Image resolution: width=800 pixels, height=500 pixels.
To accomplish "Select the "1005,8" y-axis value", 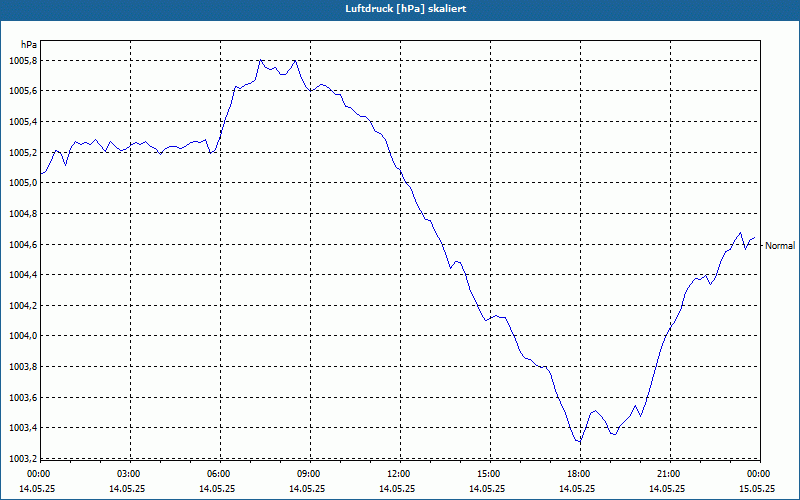I will pyautogui.click(x=23, y=61).
